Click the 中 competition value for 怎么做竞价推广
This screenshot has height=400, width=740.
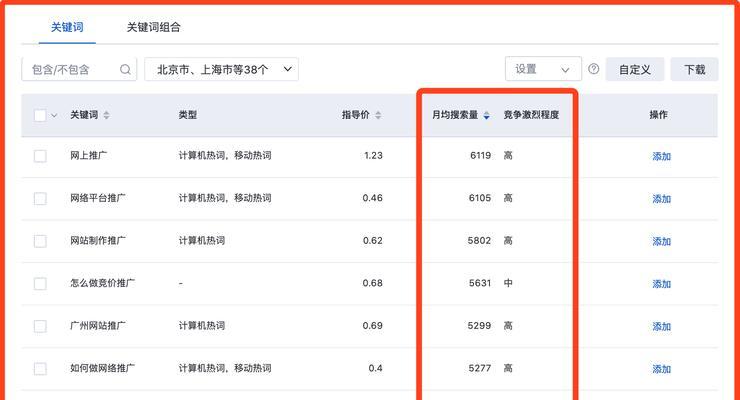click(x=508, y=283)
